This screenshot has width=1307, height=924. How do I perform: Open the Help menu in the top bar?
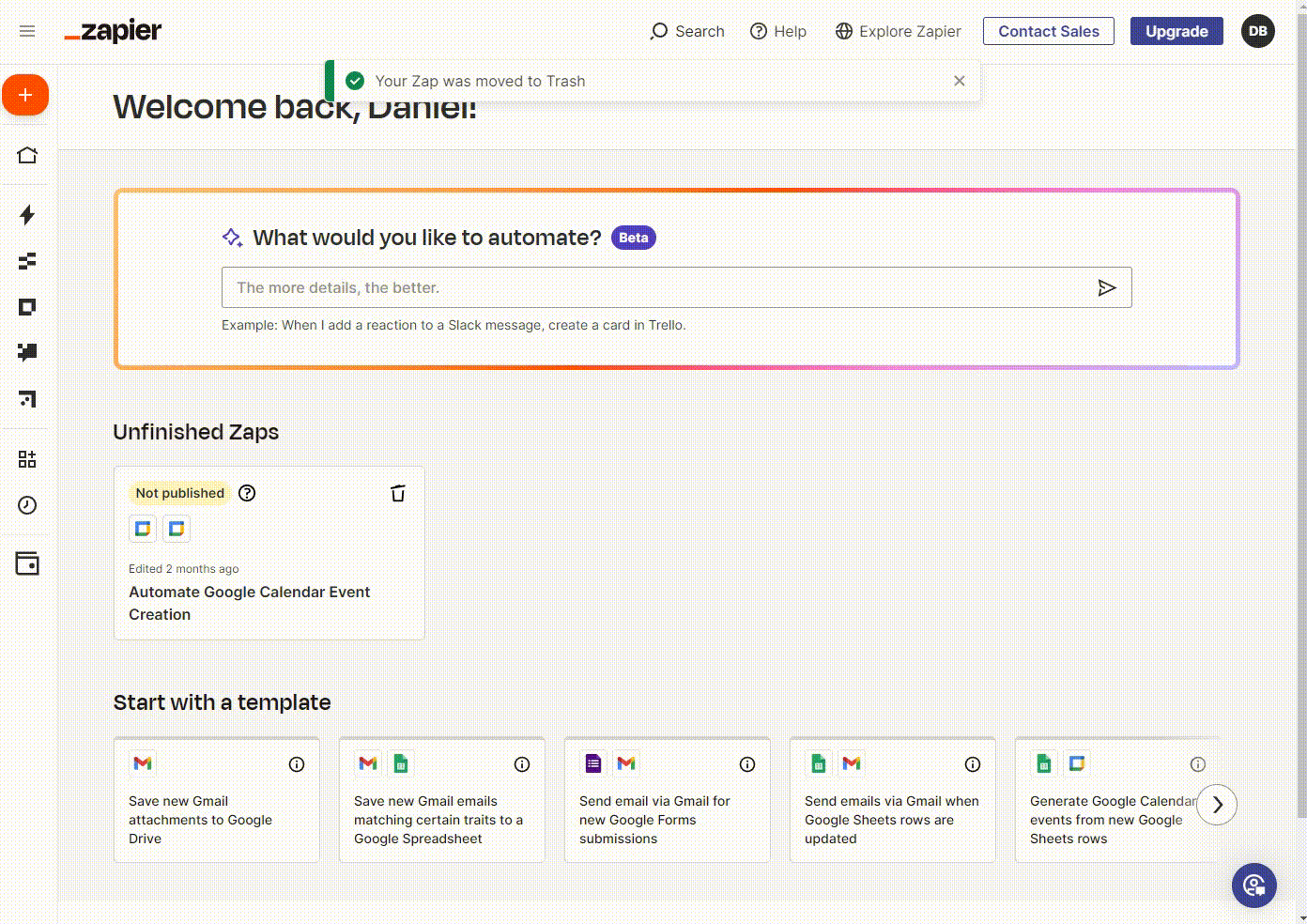[777, 31]
